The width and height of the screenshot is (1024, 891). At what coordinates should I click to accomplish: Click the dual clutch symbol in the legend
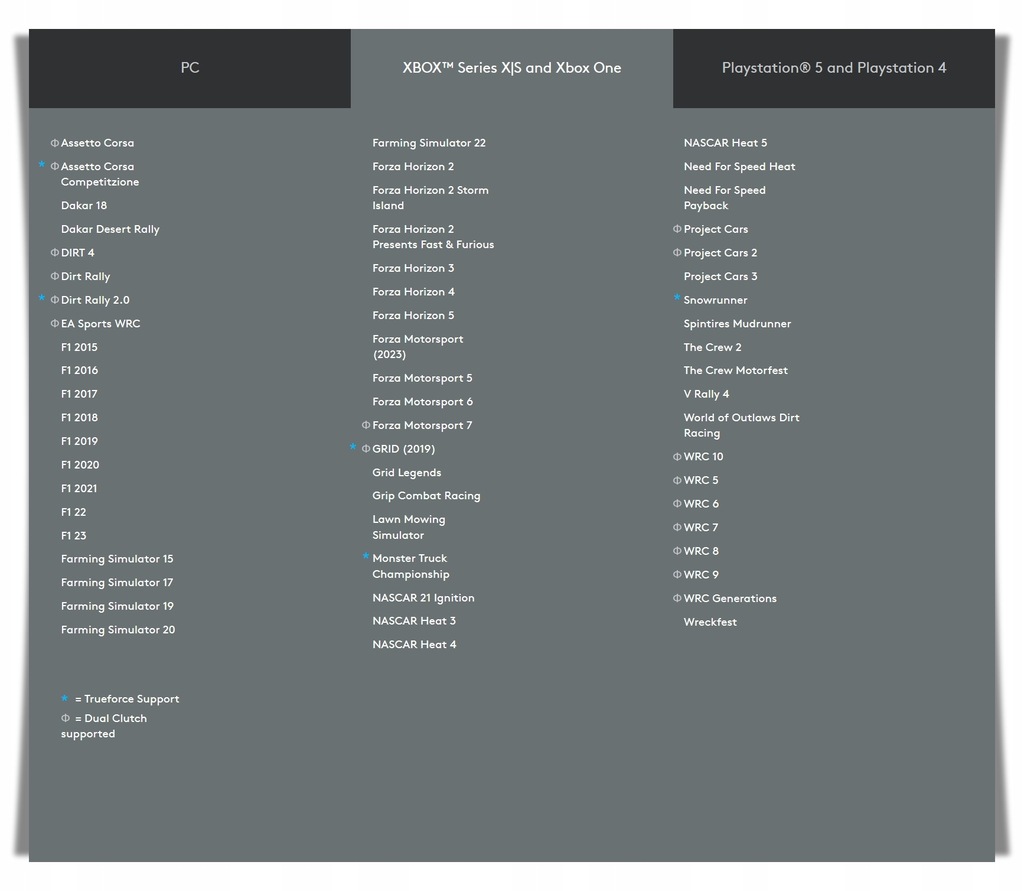tap(65, 718)
